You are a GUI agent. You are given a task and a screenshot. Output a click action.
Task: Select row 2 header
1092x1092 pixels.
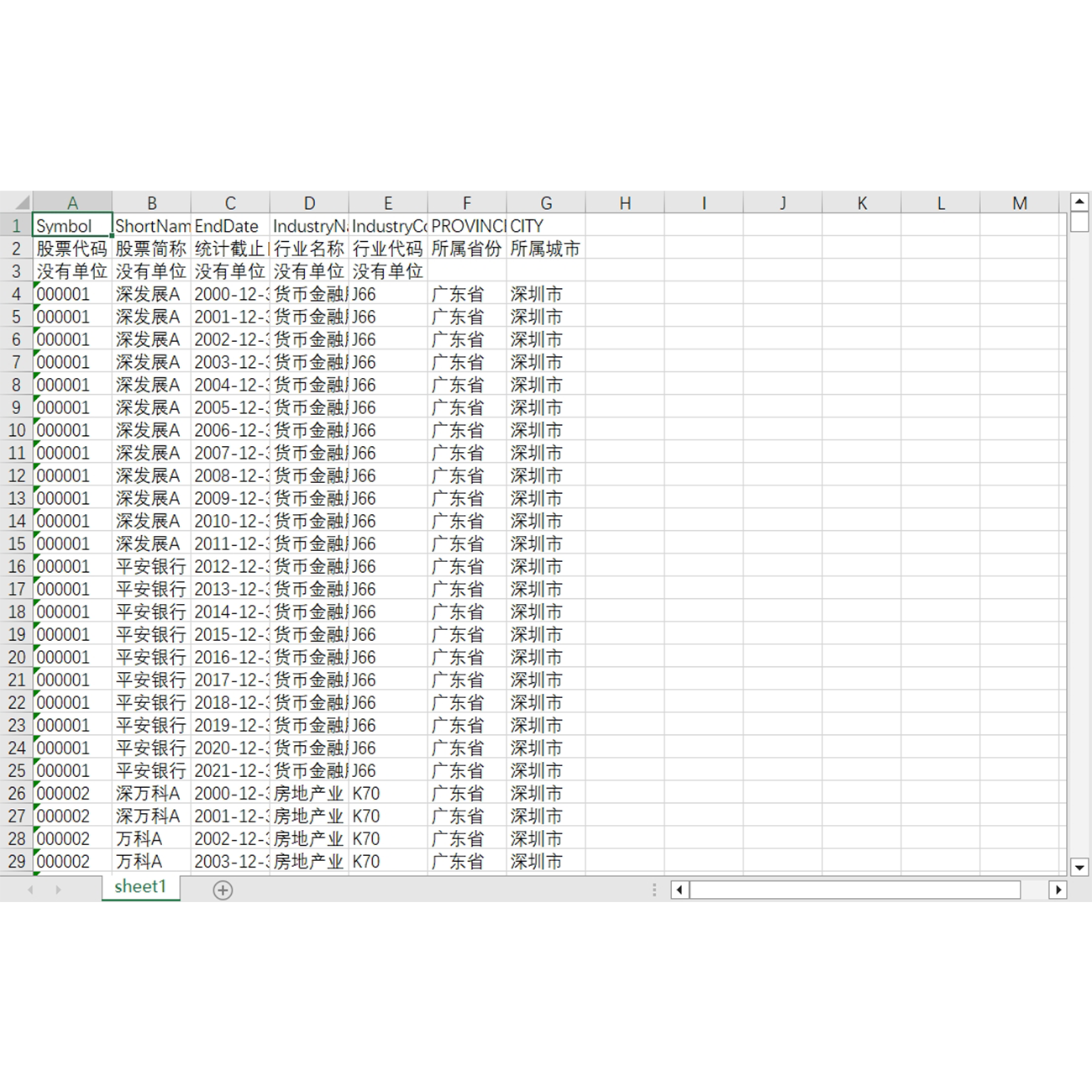pyautogui.click(x=16, y=249)
